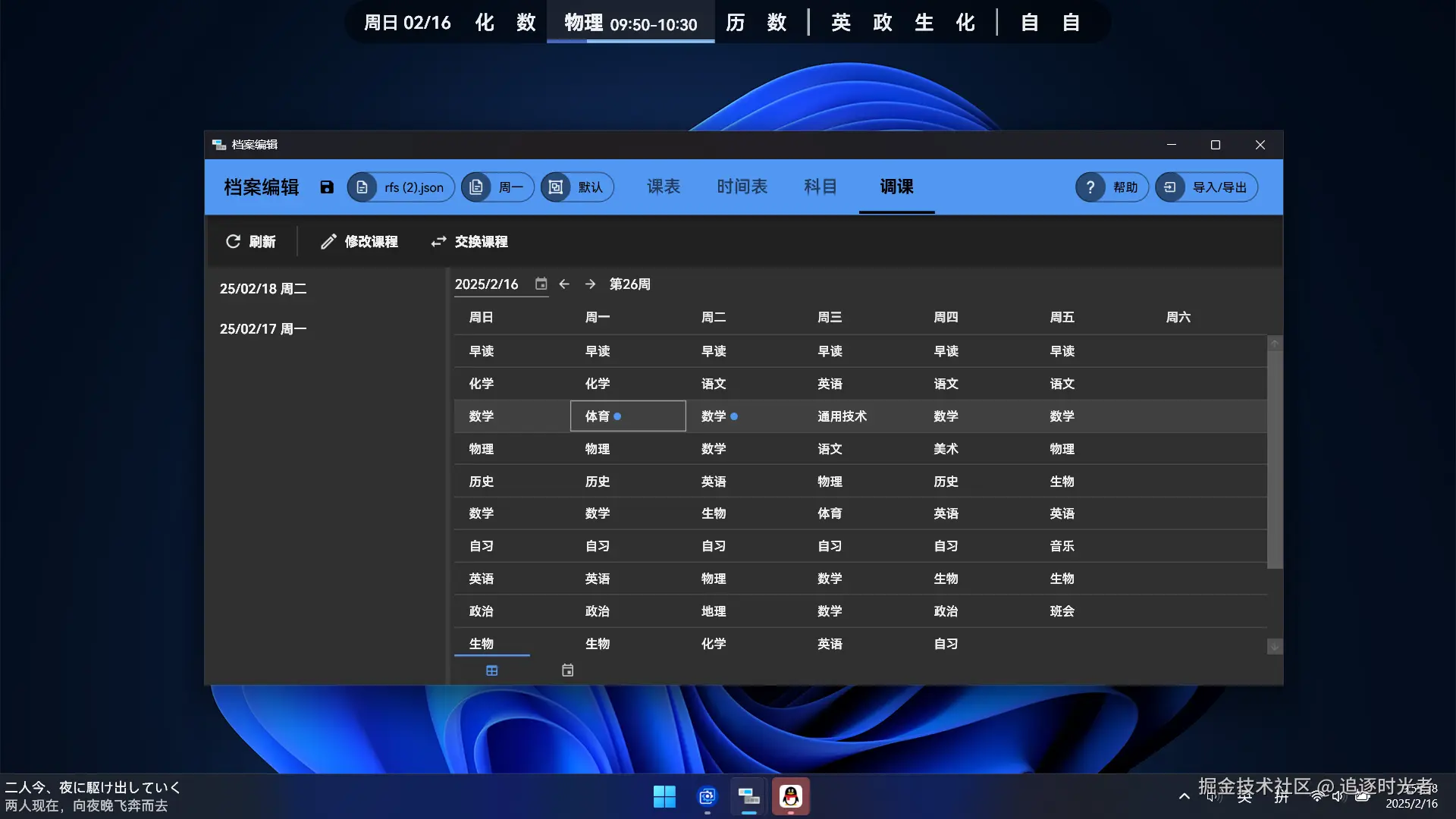The width and height of the screenshot is (1456, 819).
Task: Select the 25/02/18 周二 list entry
Action: tap(263, 289)
